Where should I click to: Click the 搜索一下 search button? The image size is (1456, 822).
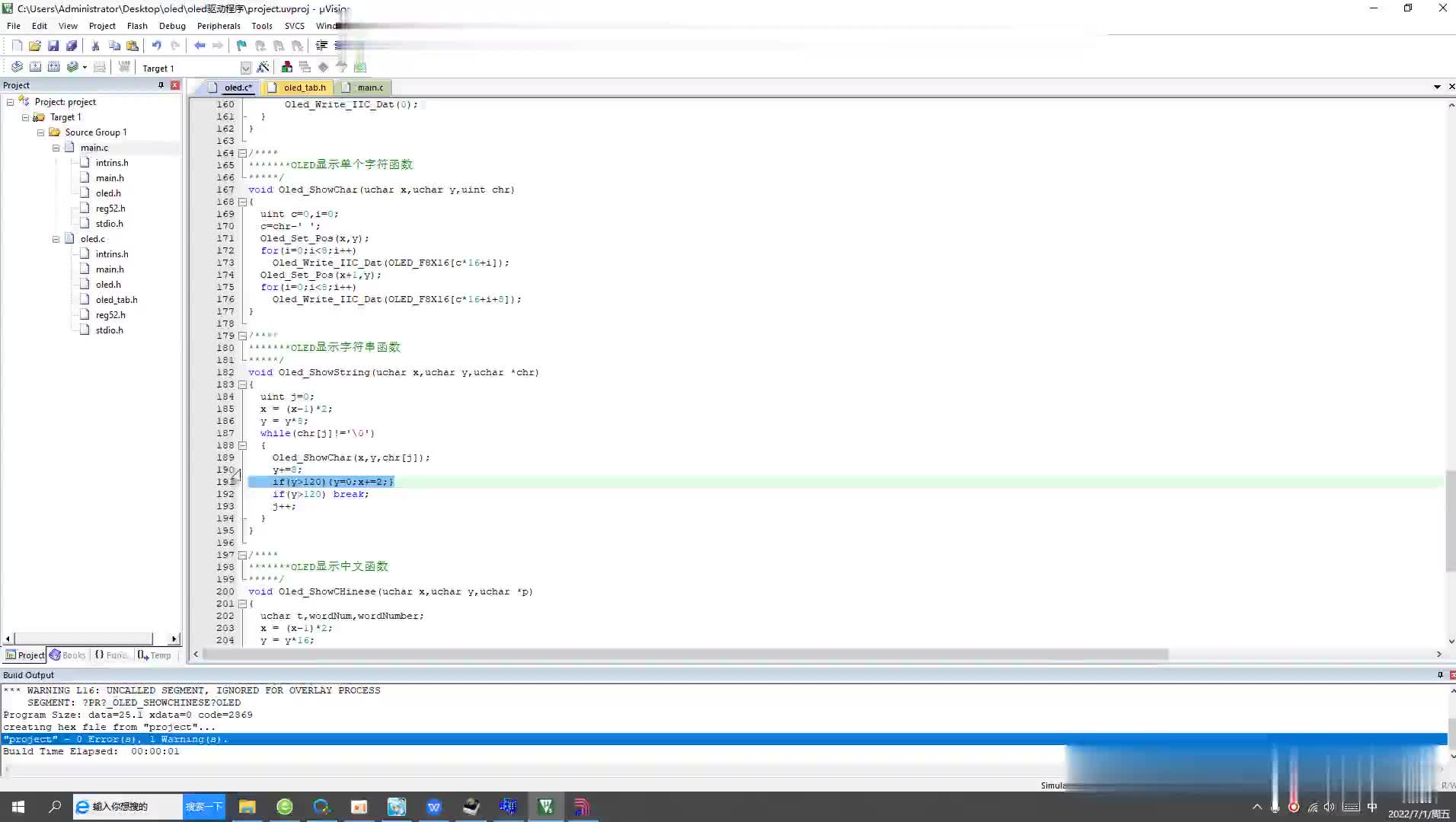pyautogui.click(x=204, y=807)
